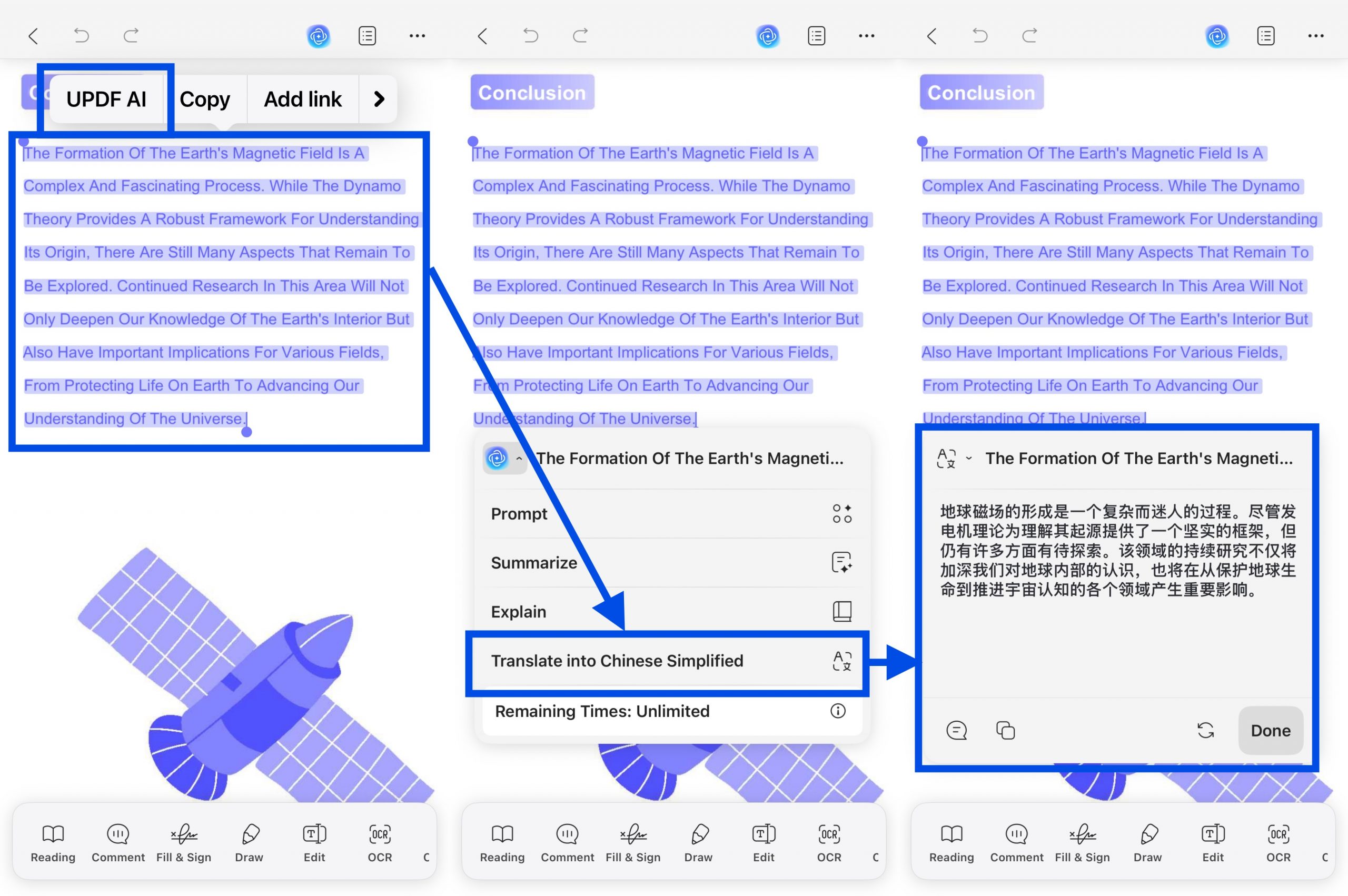Open OCR in middle screen
This screenshot has height=896, width=1348.
[x=829, y=843]
